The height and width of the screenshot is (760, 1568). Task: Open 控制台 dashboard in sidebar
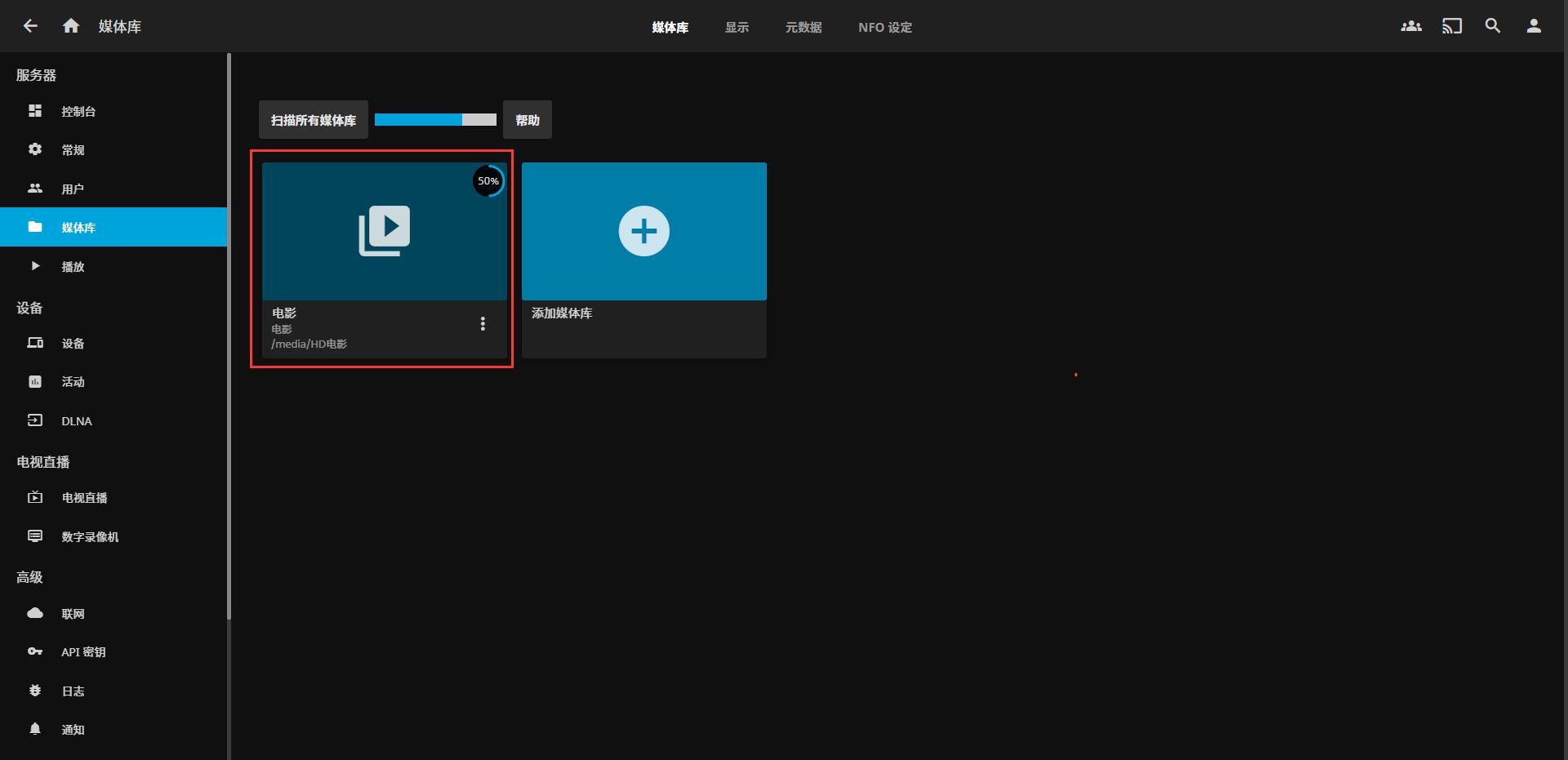point(78,111)
